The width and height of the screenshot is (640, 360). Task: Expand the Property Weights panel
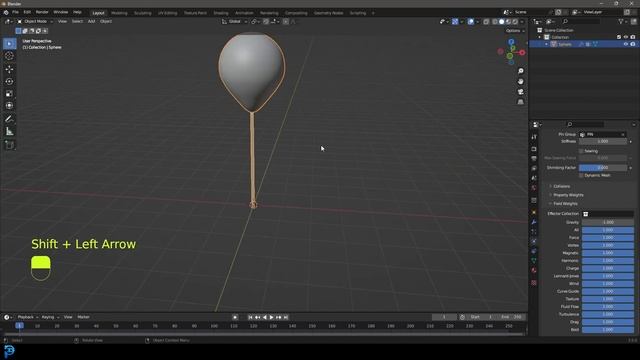[567, 195]
